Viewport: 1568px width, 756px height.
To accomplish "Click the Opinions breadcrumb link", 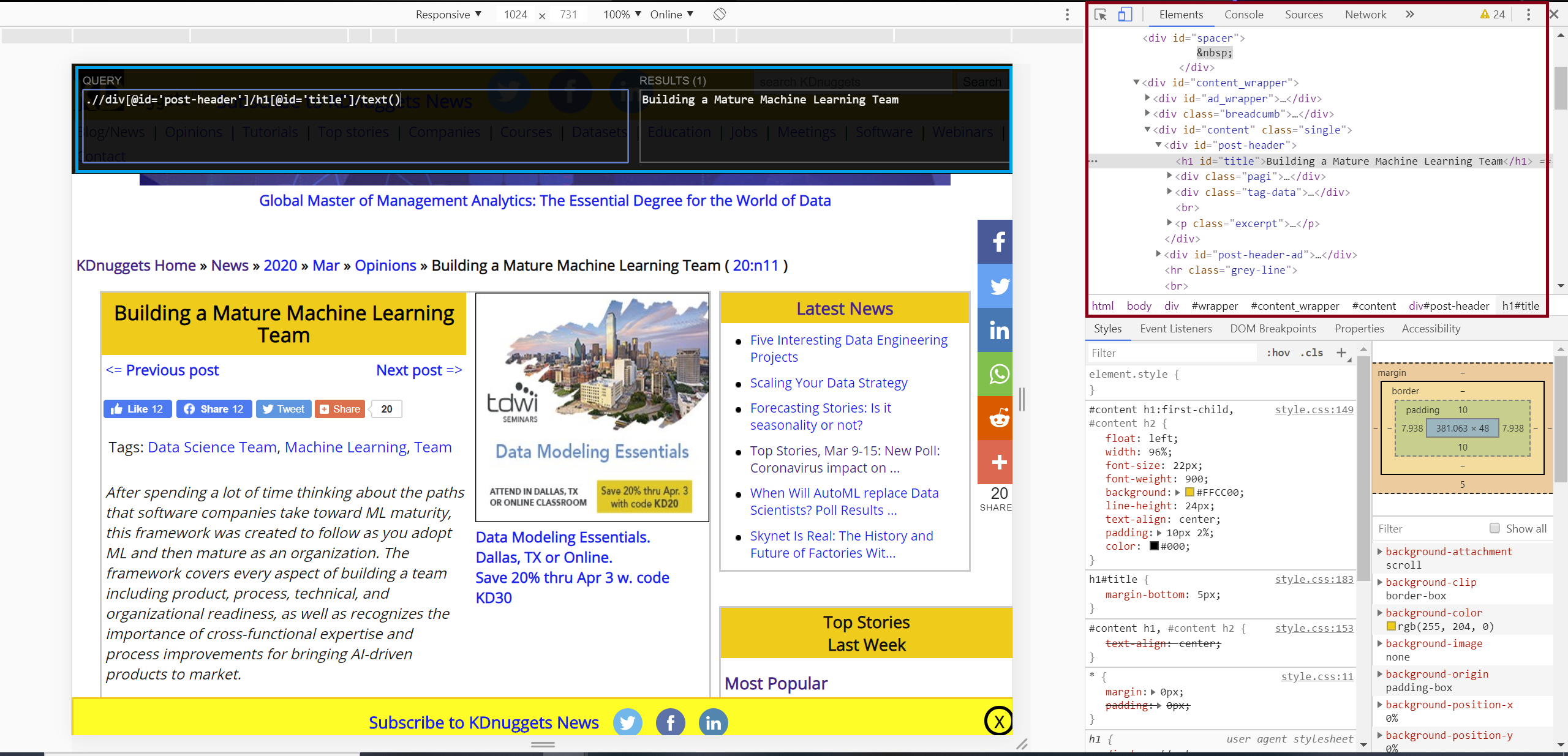I will point(385,266).
